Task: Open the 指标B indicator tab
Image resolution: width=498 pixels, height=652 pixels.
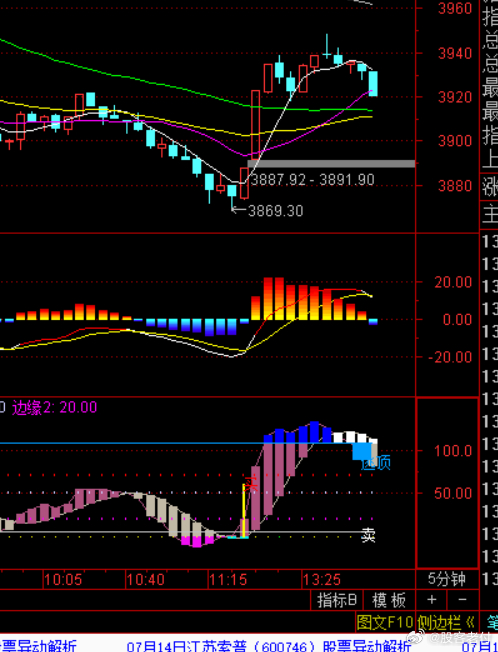Action: (x=337, y=600)
